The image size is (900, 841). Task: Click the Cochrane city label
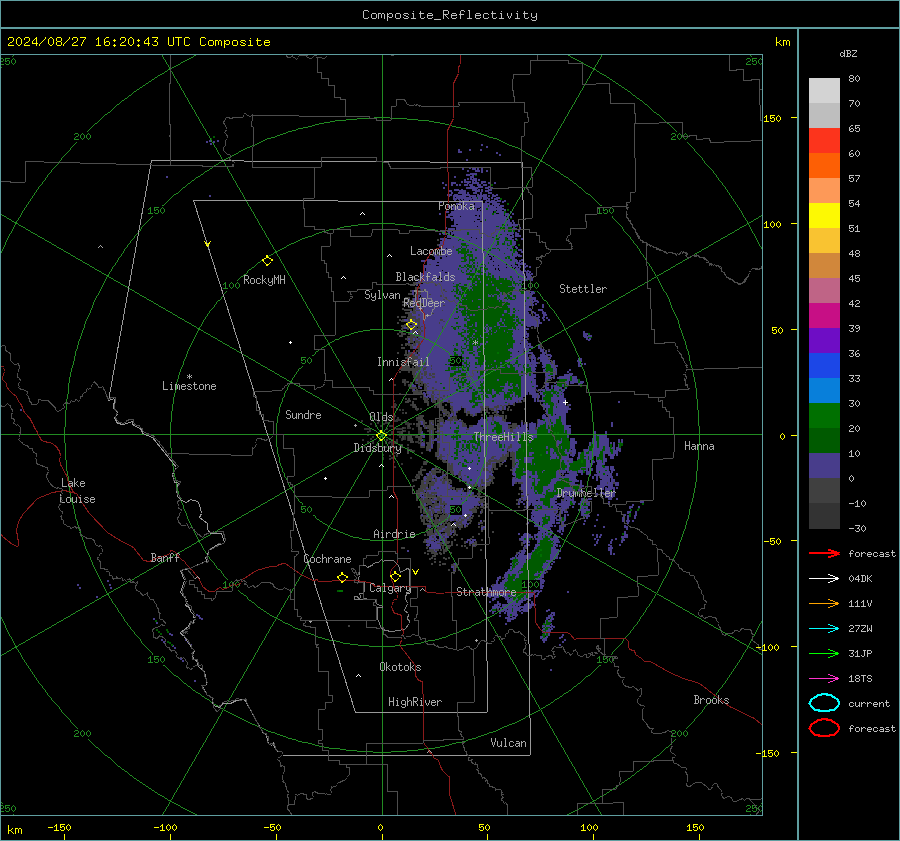tap(327, 559)
